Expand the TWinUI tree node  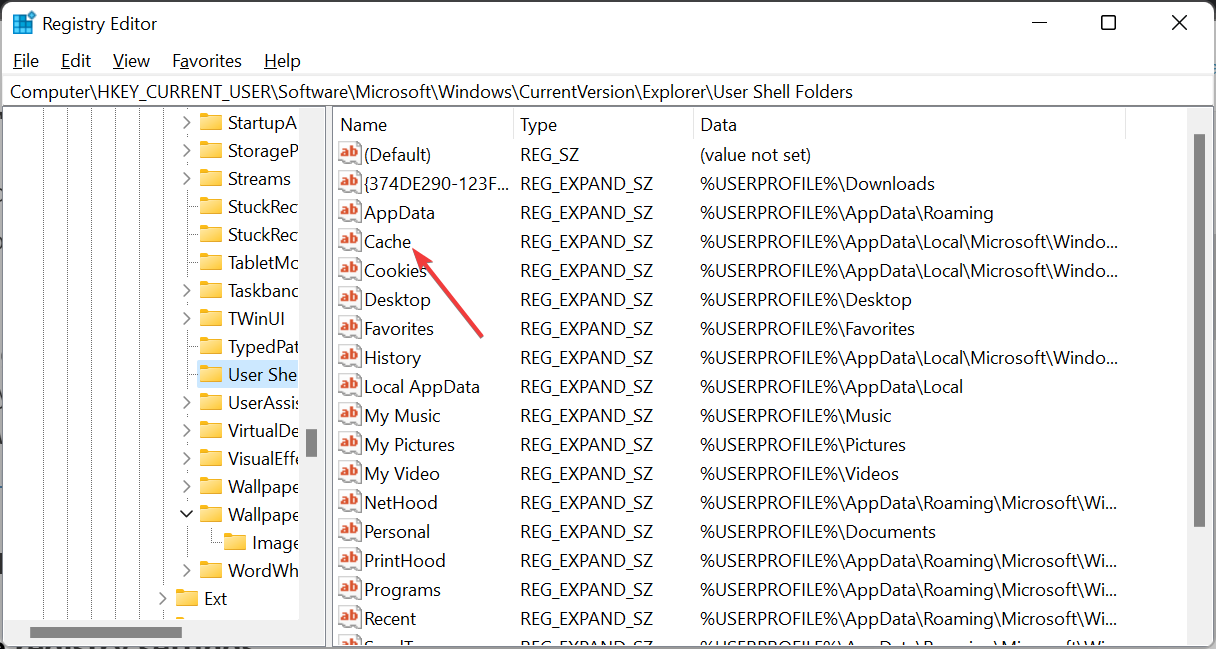click(186, 318)
